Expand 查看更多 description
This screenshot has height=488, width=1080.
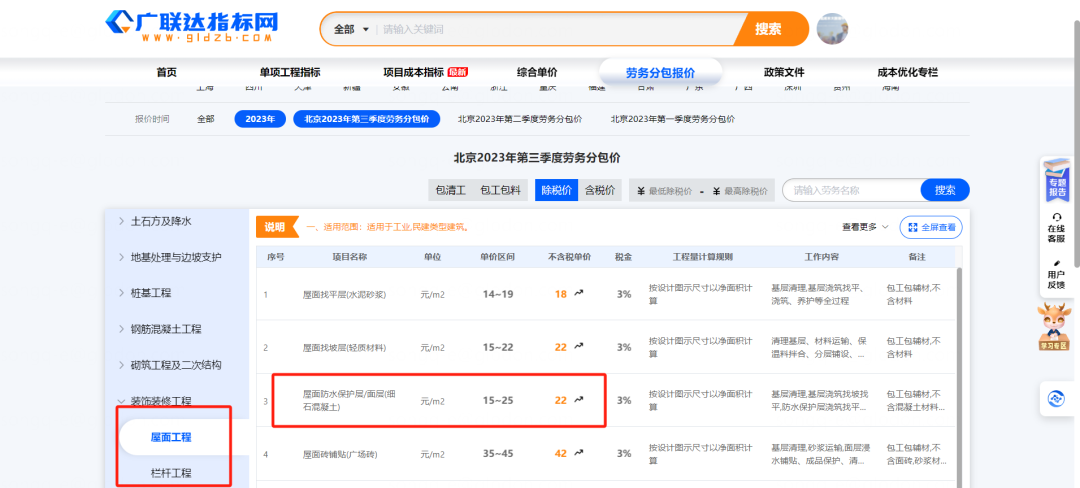[865, 226]
